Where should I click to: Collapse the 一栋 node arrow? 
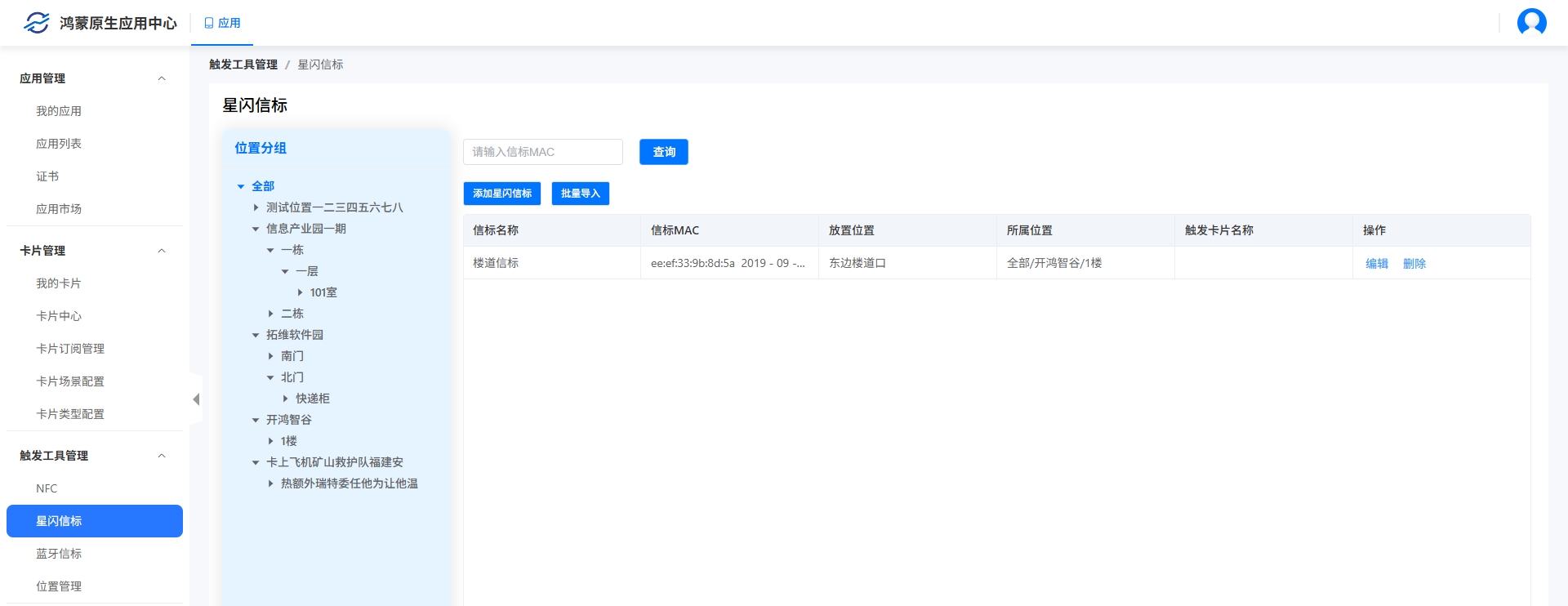click(x=270, y=251)
